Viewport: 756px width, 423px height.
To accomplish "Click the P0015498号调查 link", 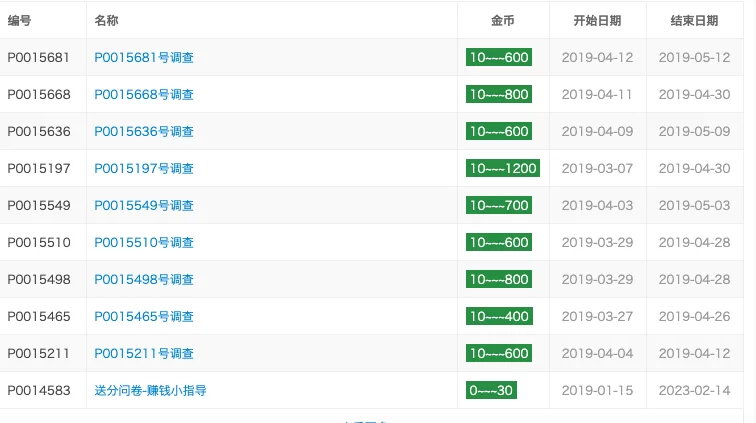I will point(144,280).
